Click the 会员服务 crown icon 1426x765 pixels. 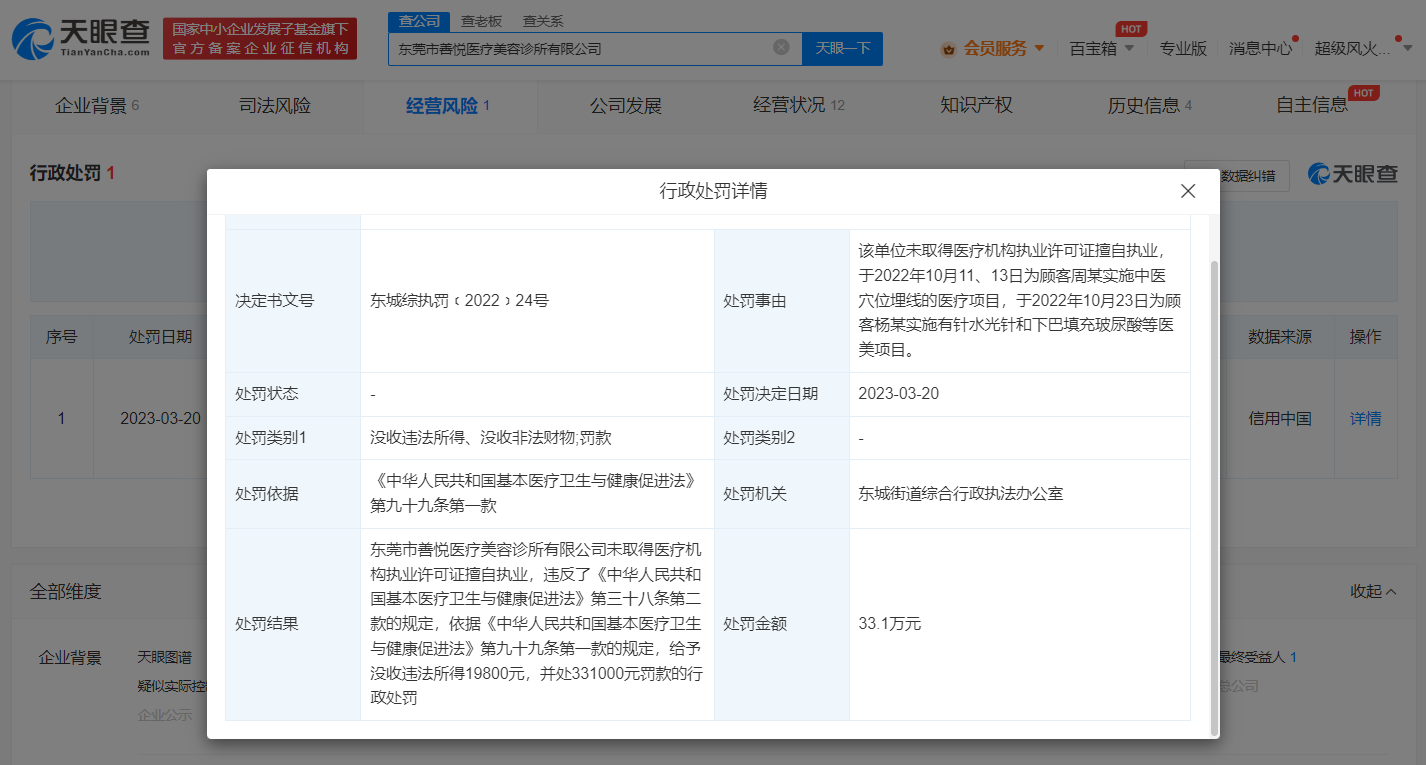click(949, 48)
